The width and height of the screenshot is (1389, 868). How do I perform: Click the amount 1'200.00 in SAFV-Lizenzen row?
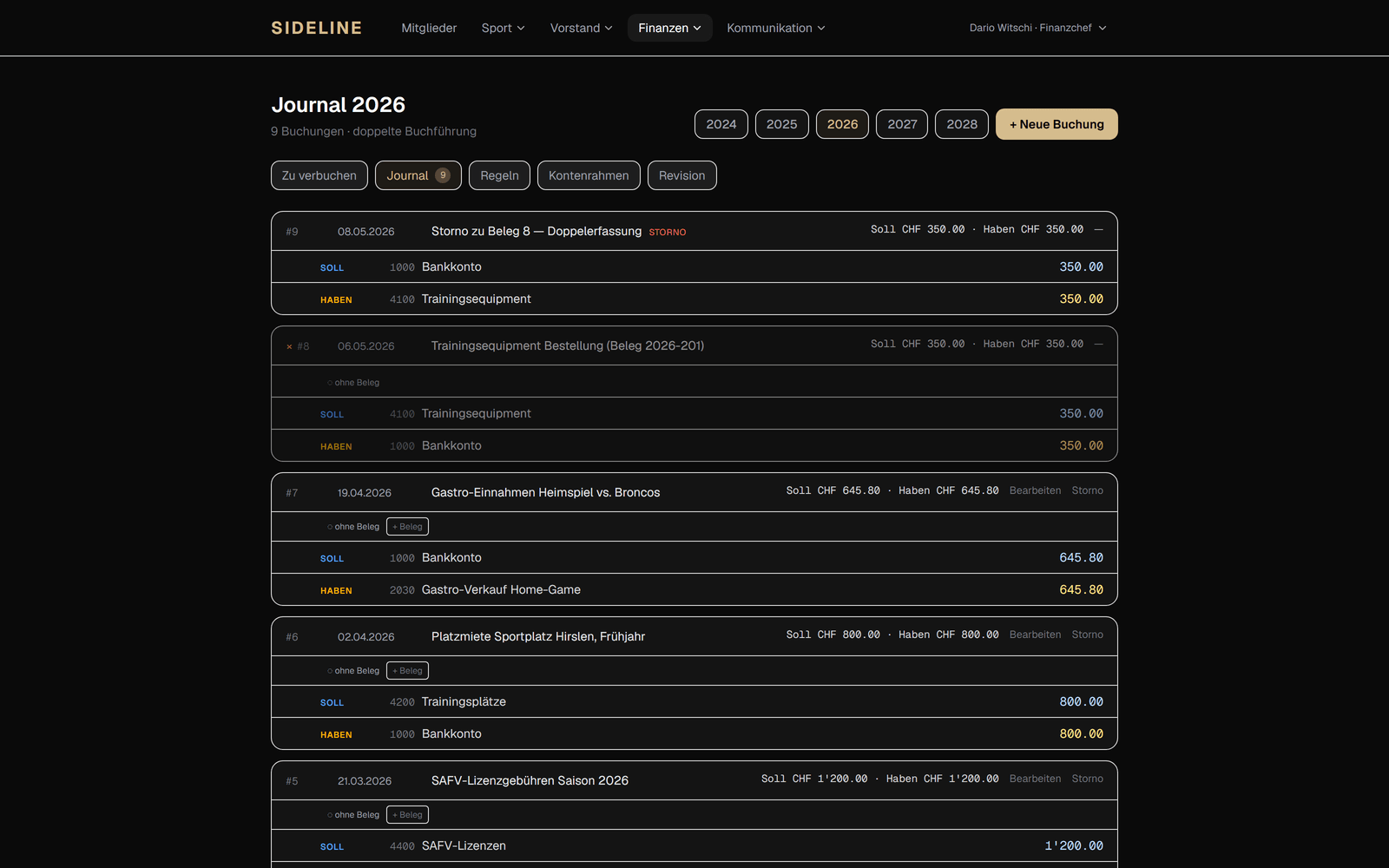[x=1074, y=845]
